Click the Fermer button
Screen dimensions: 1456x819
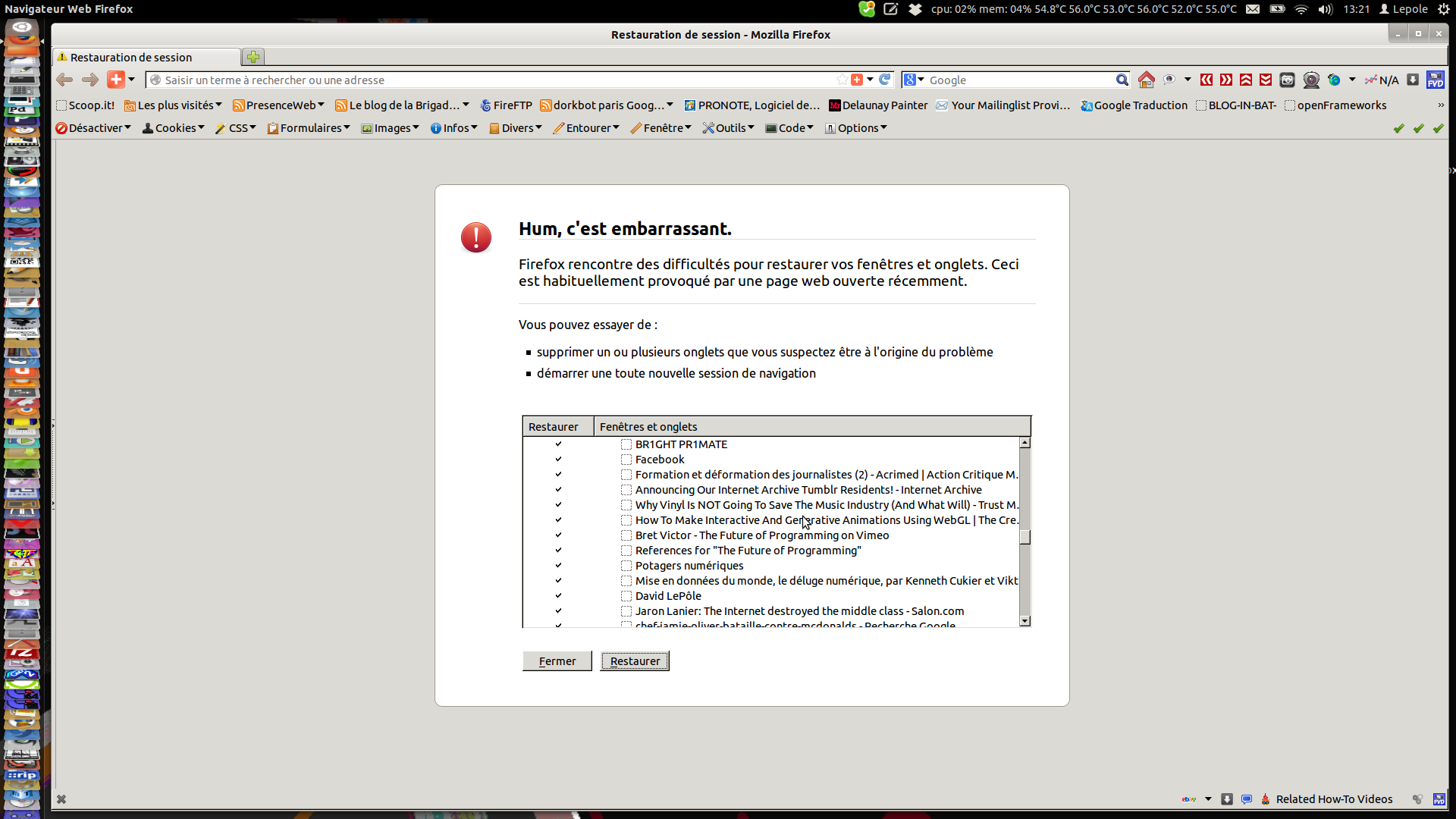tap(557, 661)
